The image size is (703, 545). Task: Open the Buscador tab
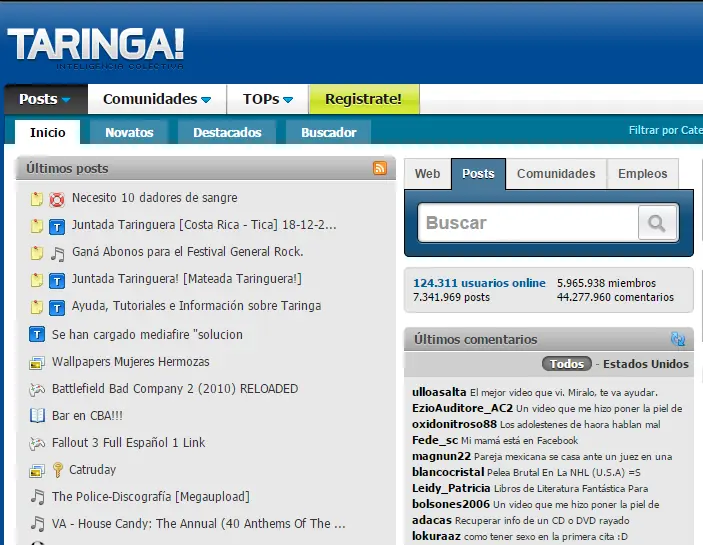tap(329, 132)
